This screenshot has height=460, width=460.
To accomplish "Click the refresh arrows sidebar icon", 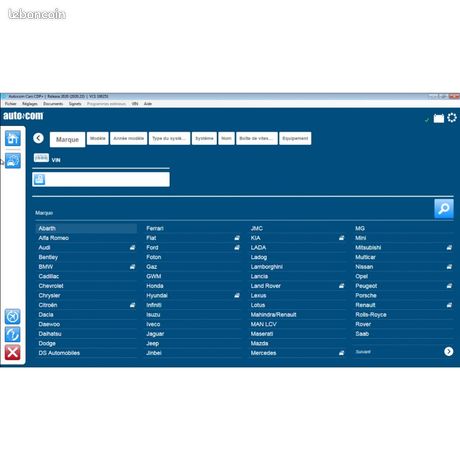I will click(x=13, y=334).
